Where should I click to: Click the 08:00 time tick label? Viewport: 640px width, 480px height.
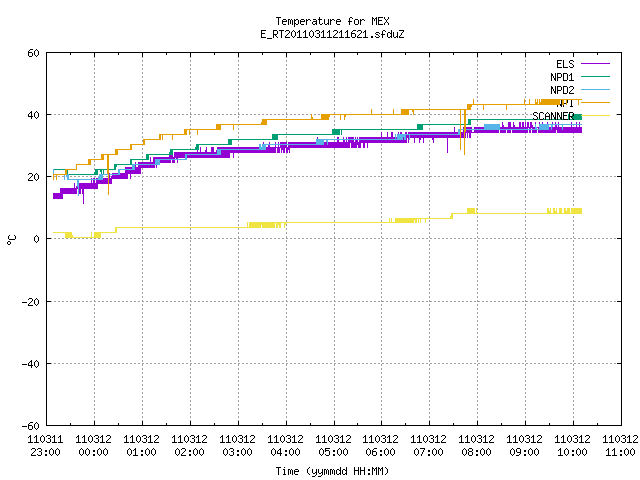476,453
